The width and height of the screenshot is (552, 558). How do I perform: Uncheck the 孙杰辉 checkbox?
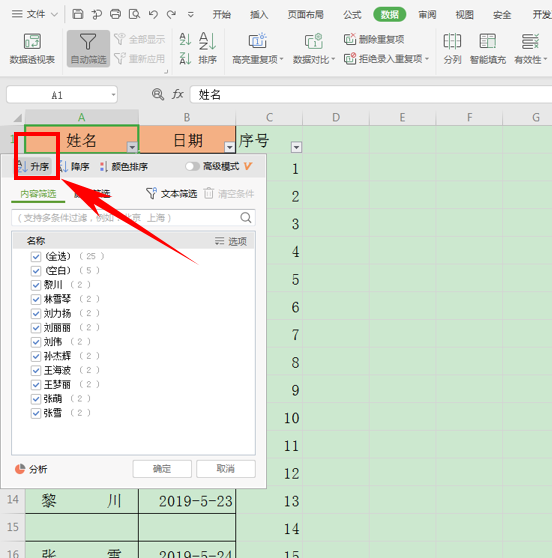(x=36, y=356)
